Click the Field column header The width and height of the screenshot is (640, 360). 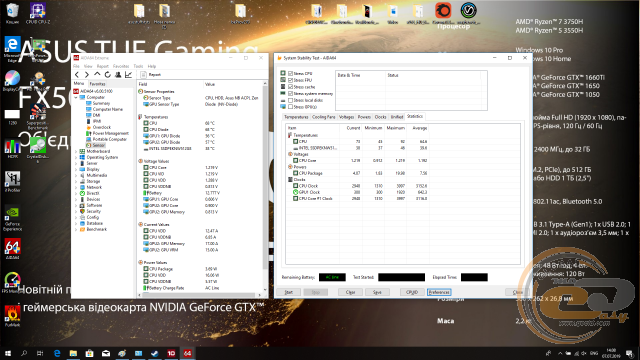point(170,84)
